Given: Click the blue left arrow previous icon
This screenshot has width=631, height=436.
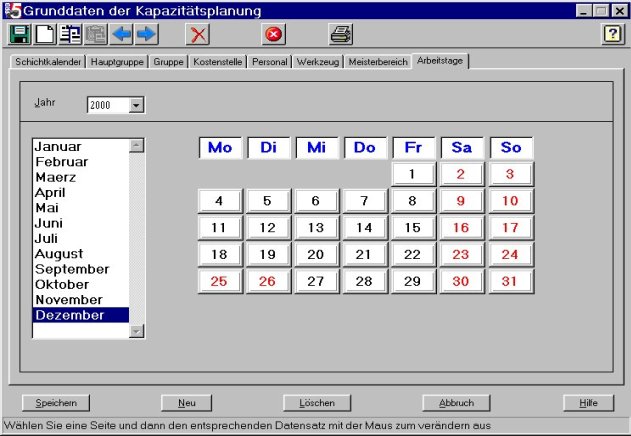Looking at the screenshot, I should [x=122, y=34].
